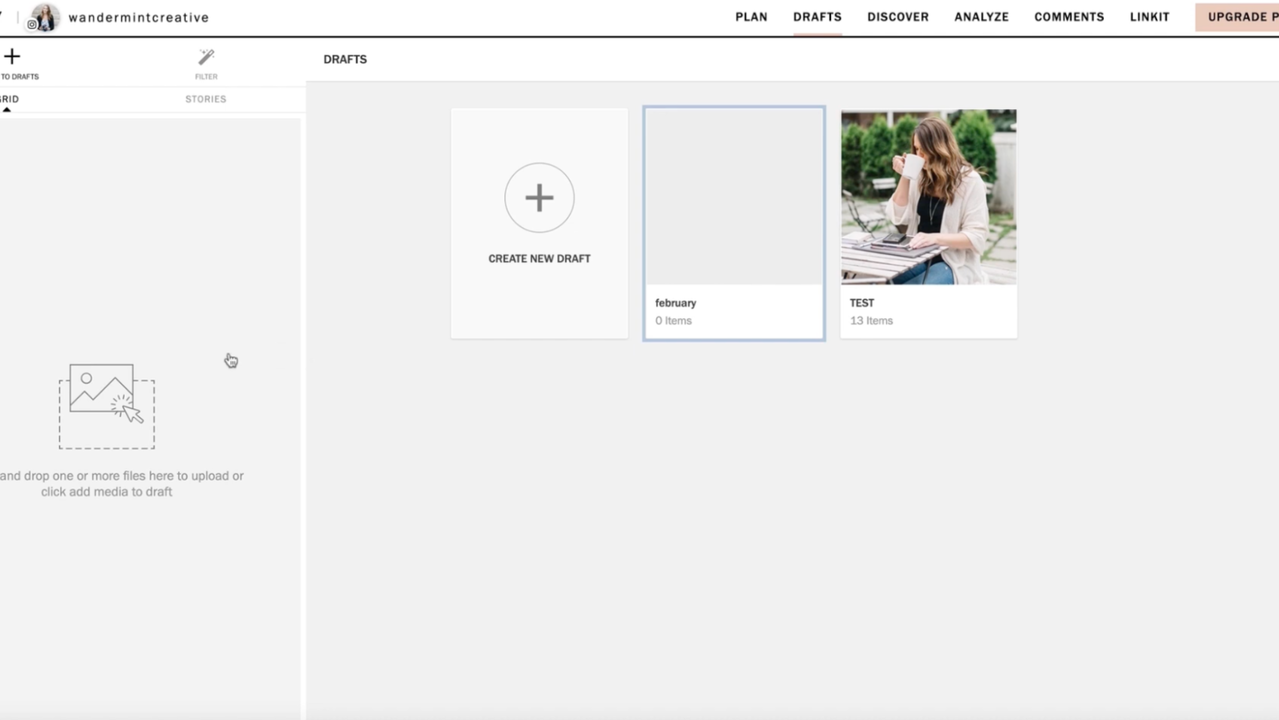Open the Analyze section
This screenshot has height=720, width=1279.
[981, 17]
